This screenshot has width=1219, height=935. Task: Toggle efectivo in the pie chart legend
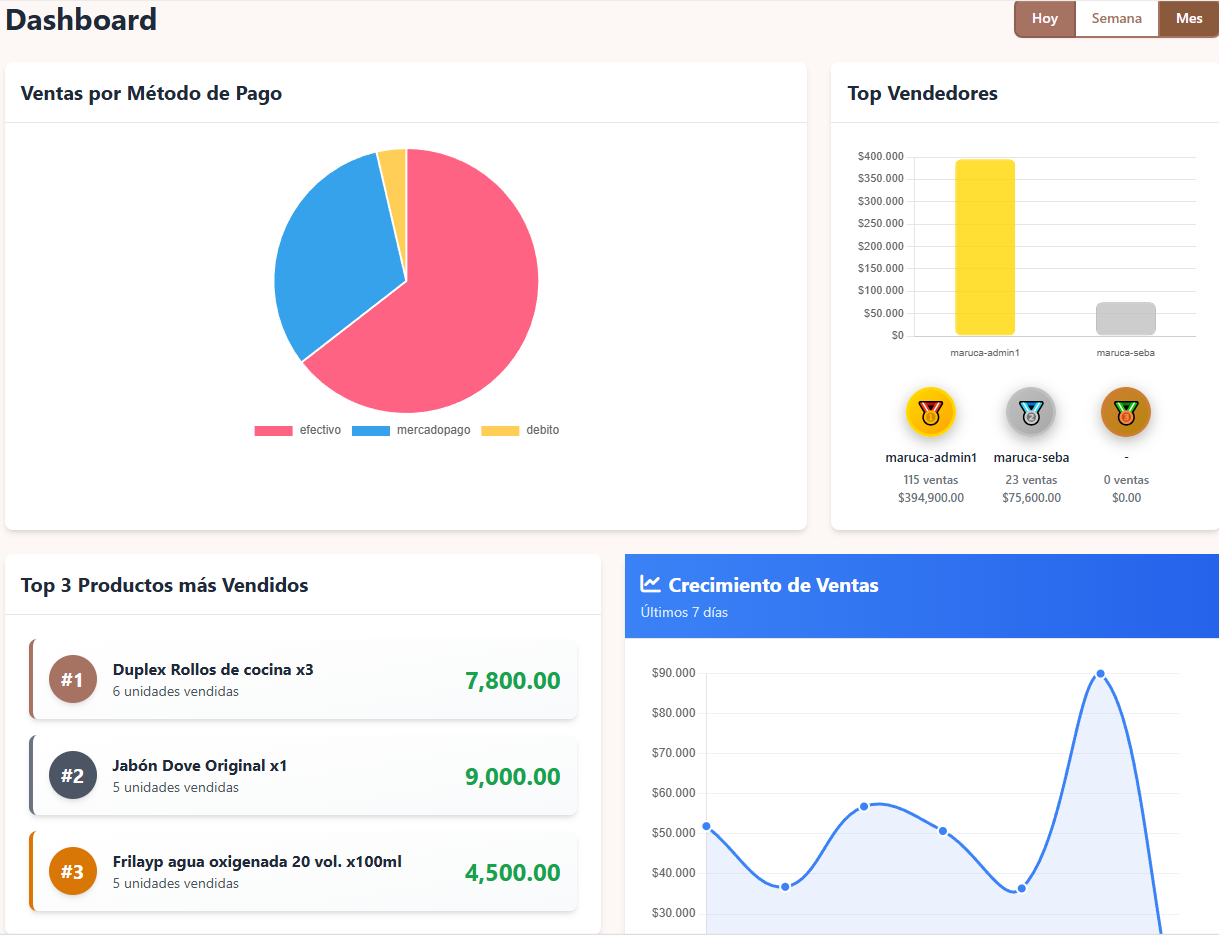298,430
